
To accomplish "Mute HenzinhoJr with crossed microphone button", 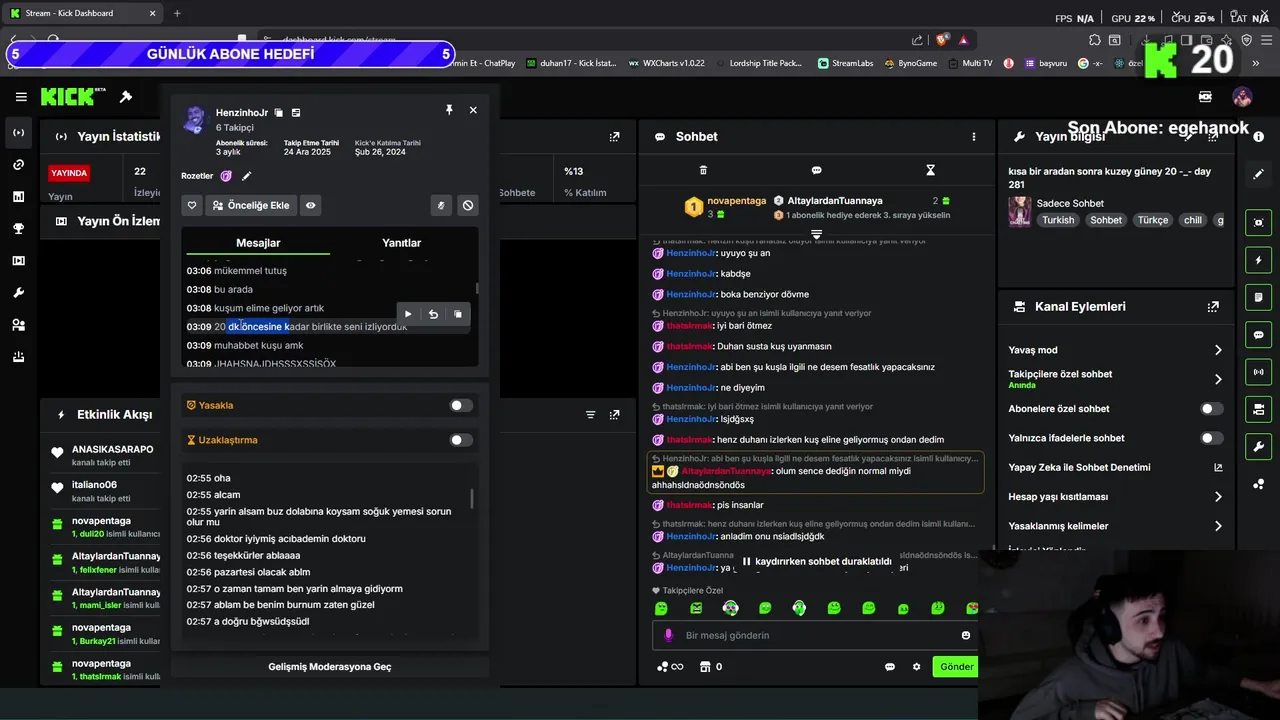I will [441, 205].
